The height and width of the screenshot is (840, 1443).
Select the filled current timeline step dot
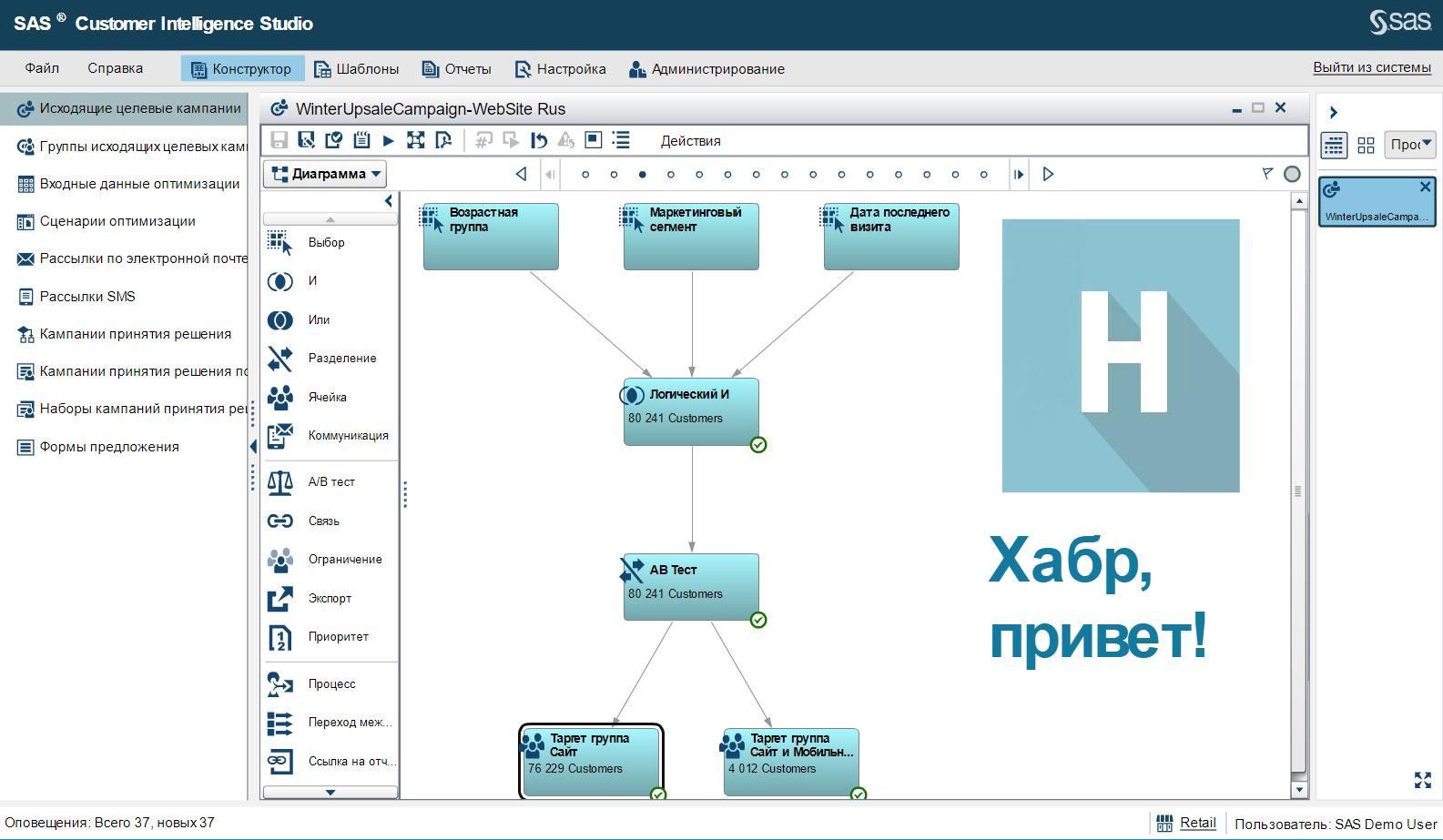[x=643, y=175]
